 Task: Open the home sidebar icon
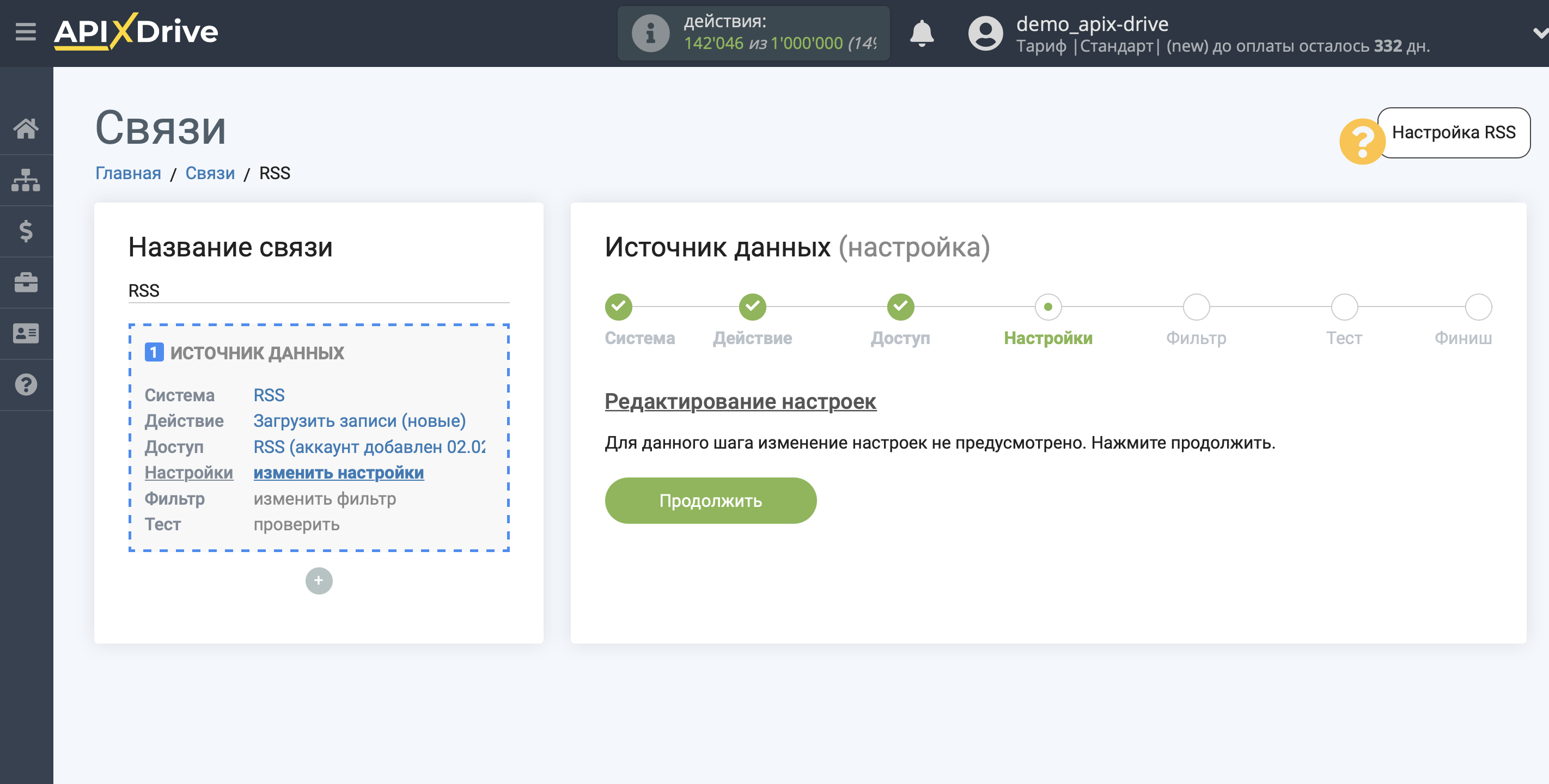[26, 128]
